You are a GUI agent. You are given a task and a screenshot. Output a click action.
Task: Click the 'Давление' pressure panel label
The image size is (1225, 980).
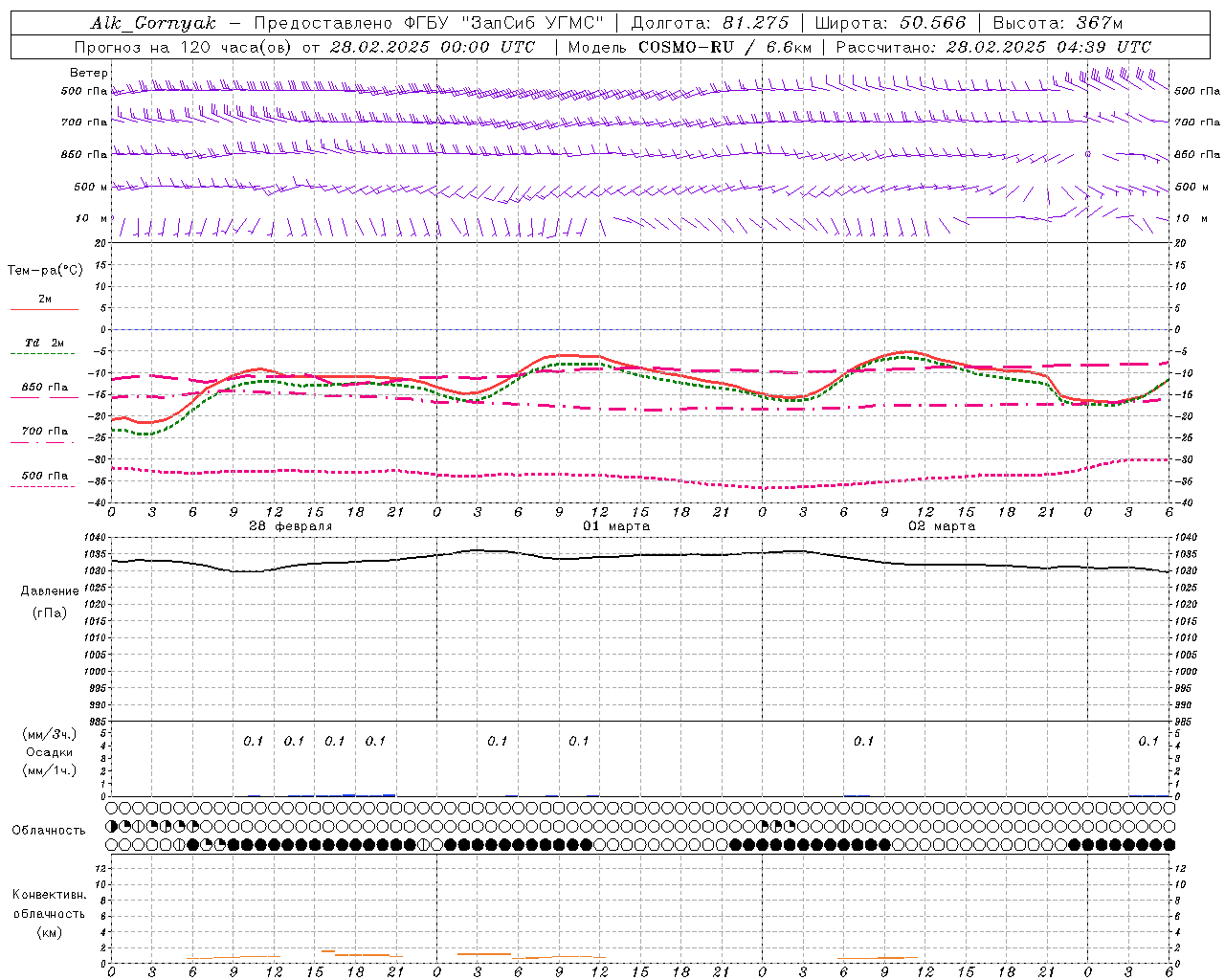(x=50, y=591)
